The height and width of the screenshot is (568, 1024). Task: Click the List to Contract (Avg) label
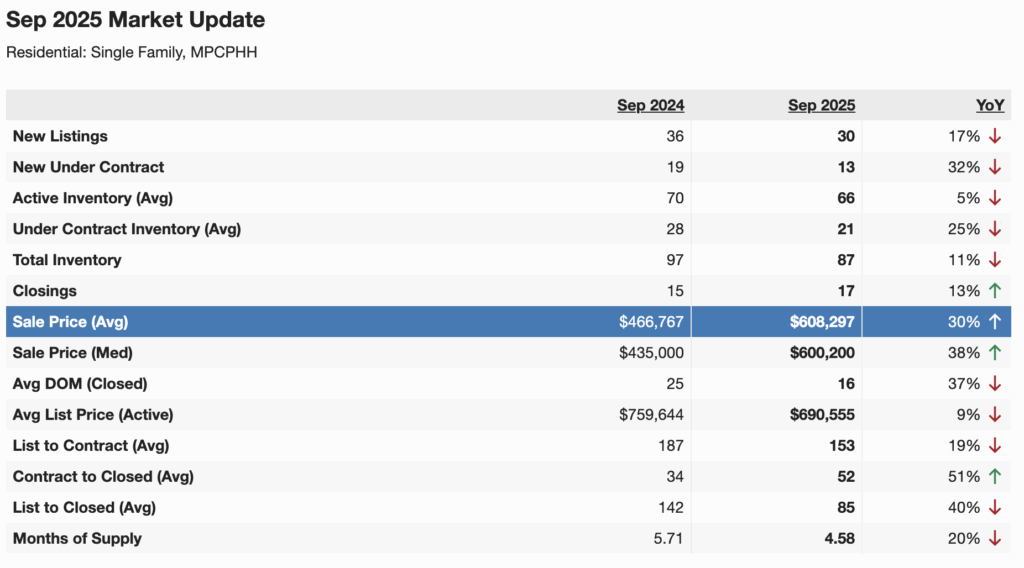pyautogui.click(x=90, y=446)
